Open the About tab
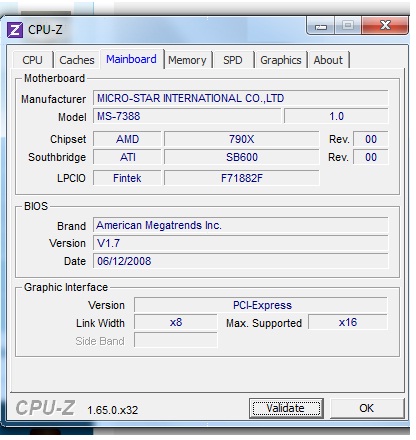416x440 pixels. click(328, 60)
